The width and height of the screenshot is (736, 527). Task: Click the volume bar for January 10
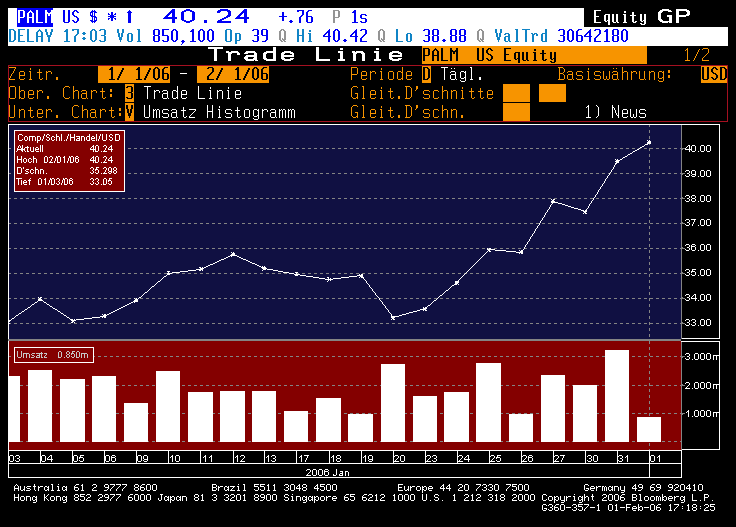(x=168, y=406)
